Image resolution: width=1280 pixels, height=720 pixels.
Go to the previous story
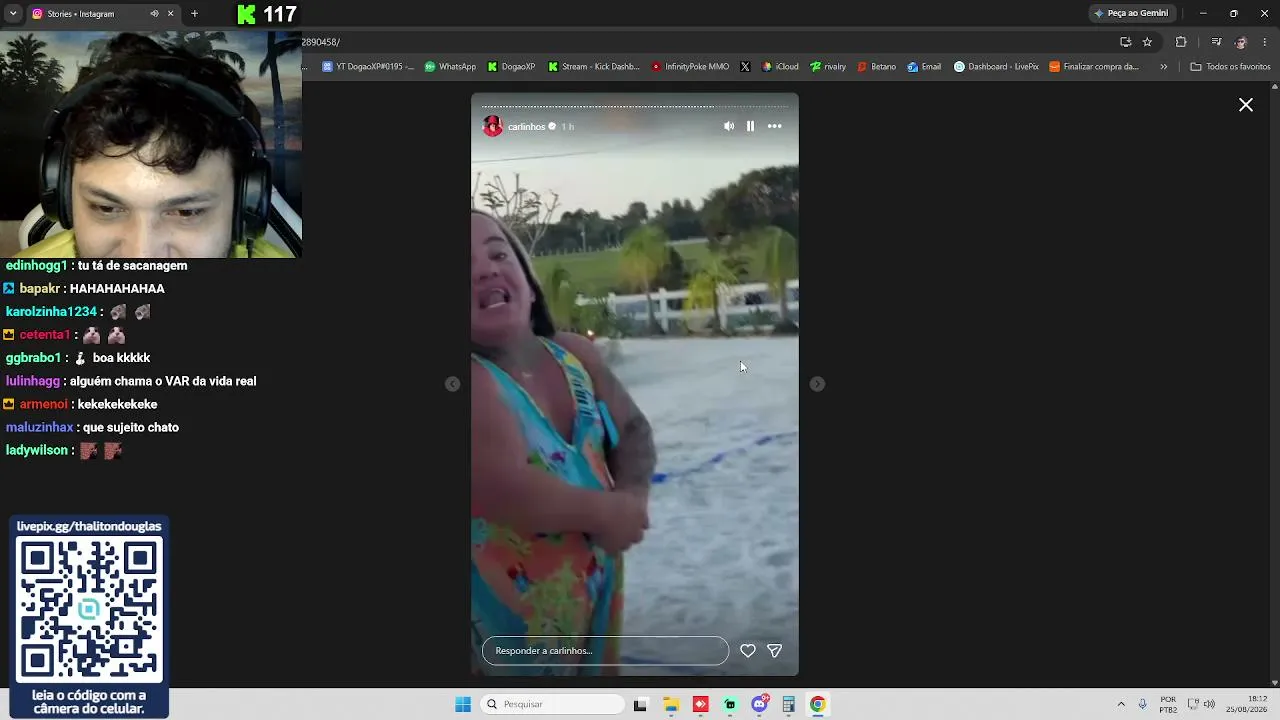(452, 384)
